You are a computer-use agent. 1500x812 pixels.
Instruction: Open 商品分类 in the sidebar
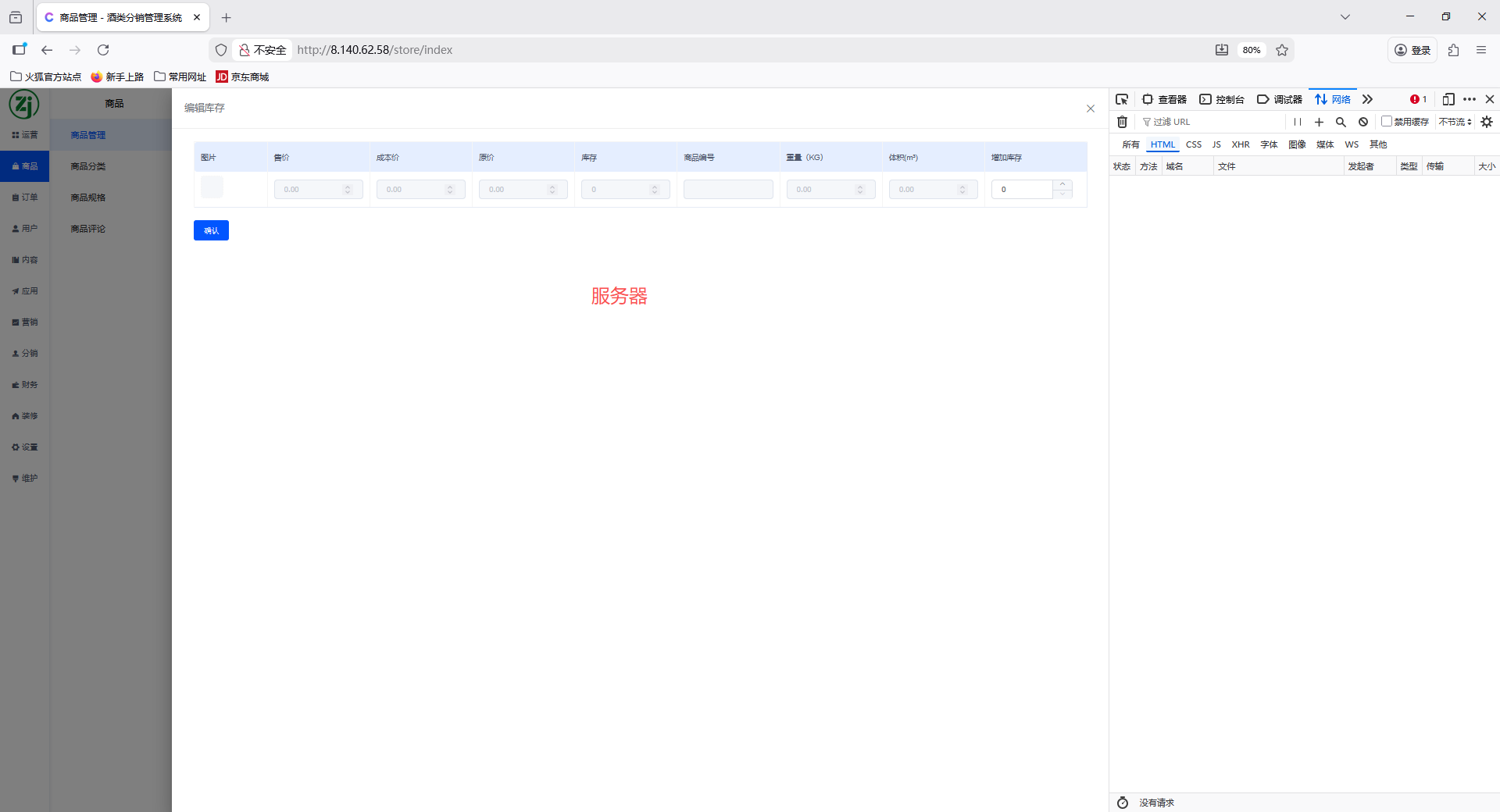[x=87, y=166]
